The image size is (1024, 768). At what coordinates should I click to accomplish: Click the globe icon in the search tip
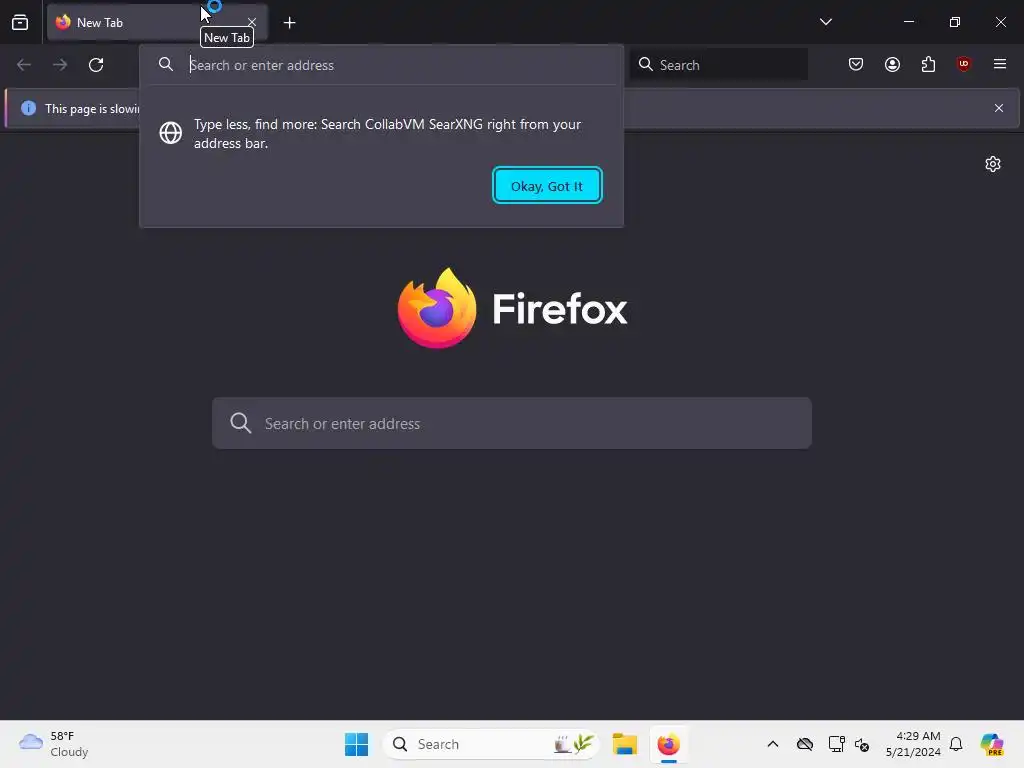coord(170,133)
